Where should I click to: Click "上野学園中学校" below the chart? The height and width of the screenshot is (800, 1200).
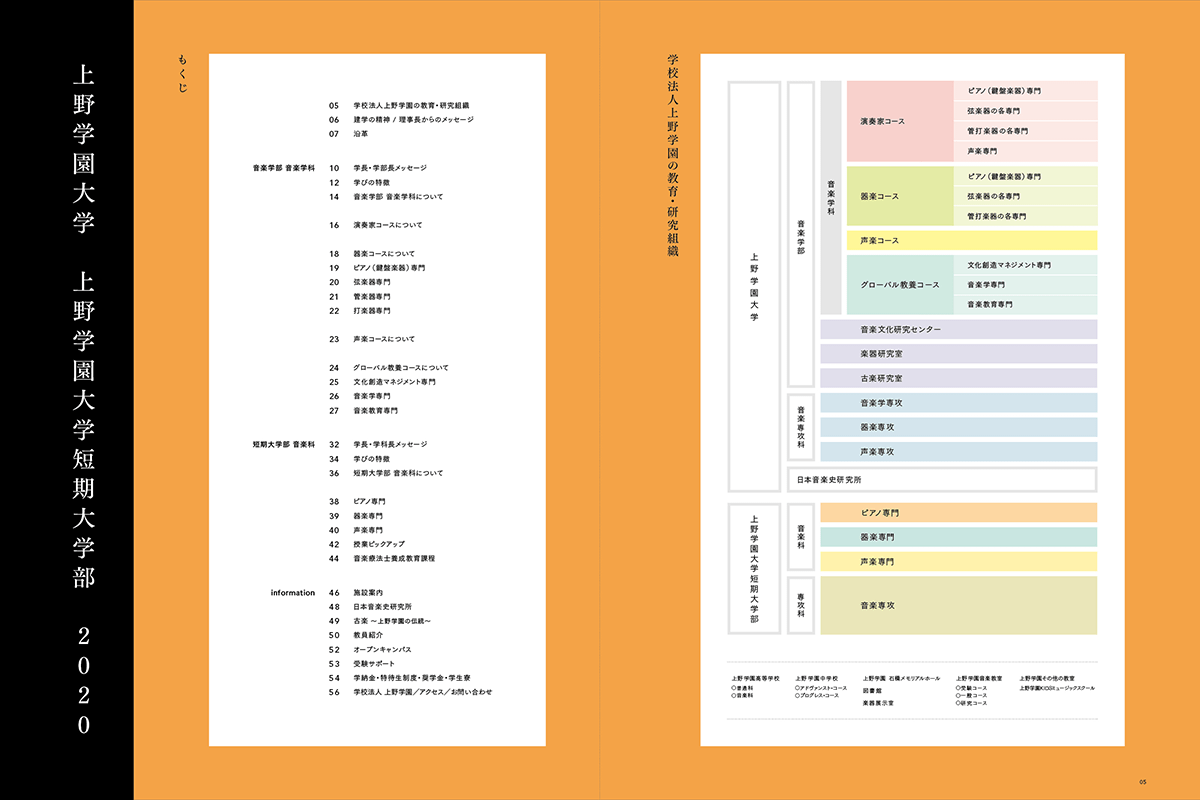point(816,678)
